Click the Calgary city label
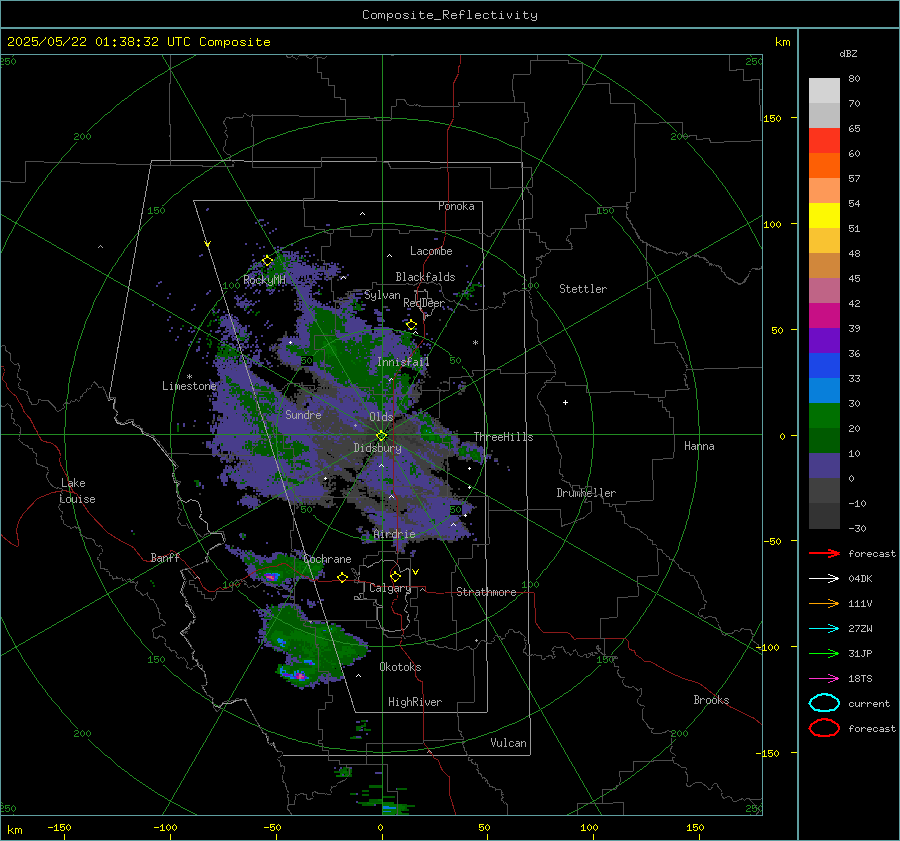This screenshot has width=900, height=841. (390, 588)
